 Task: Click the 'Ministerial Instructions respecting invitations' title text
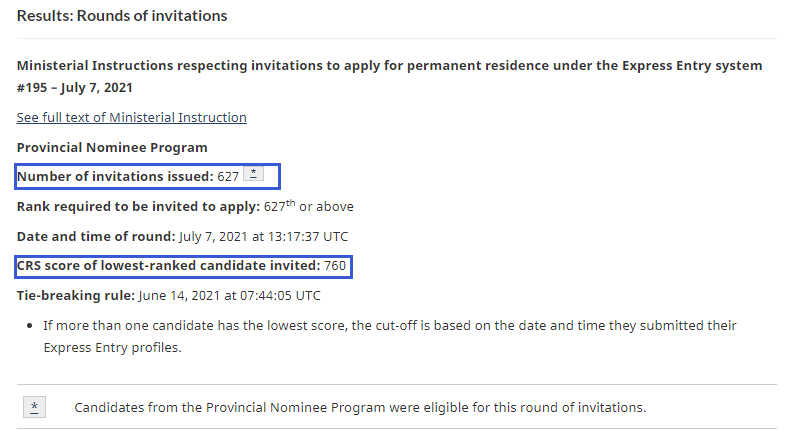[389, 65]
